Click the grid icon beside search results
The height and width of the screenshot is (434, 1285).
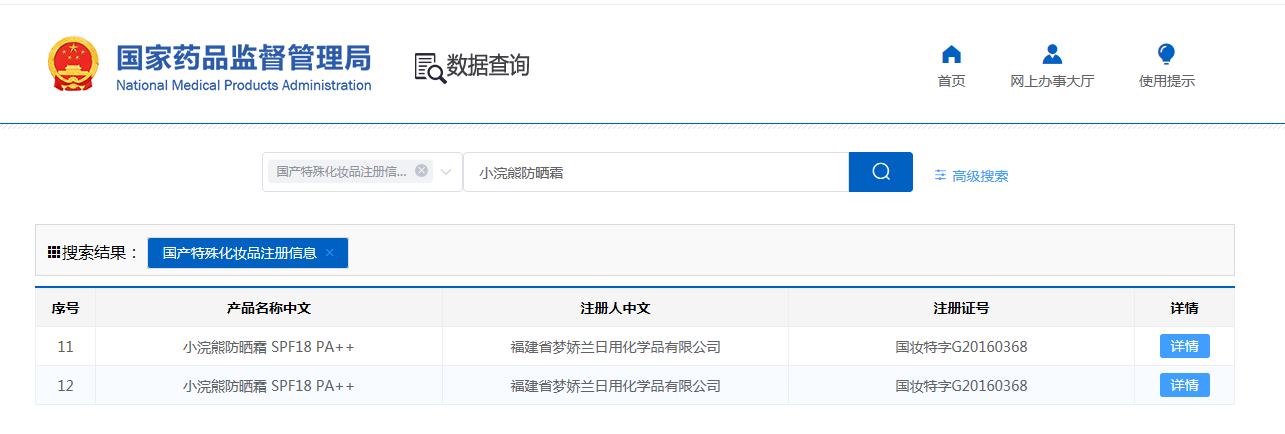(54, 253)
